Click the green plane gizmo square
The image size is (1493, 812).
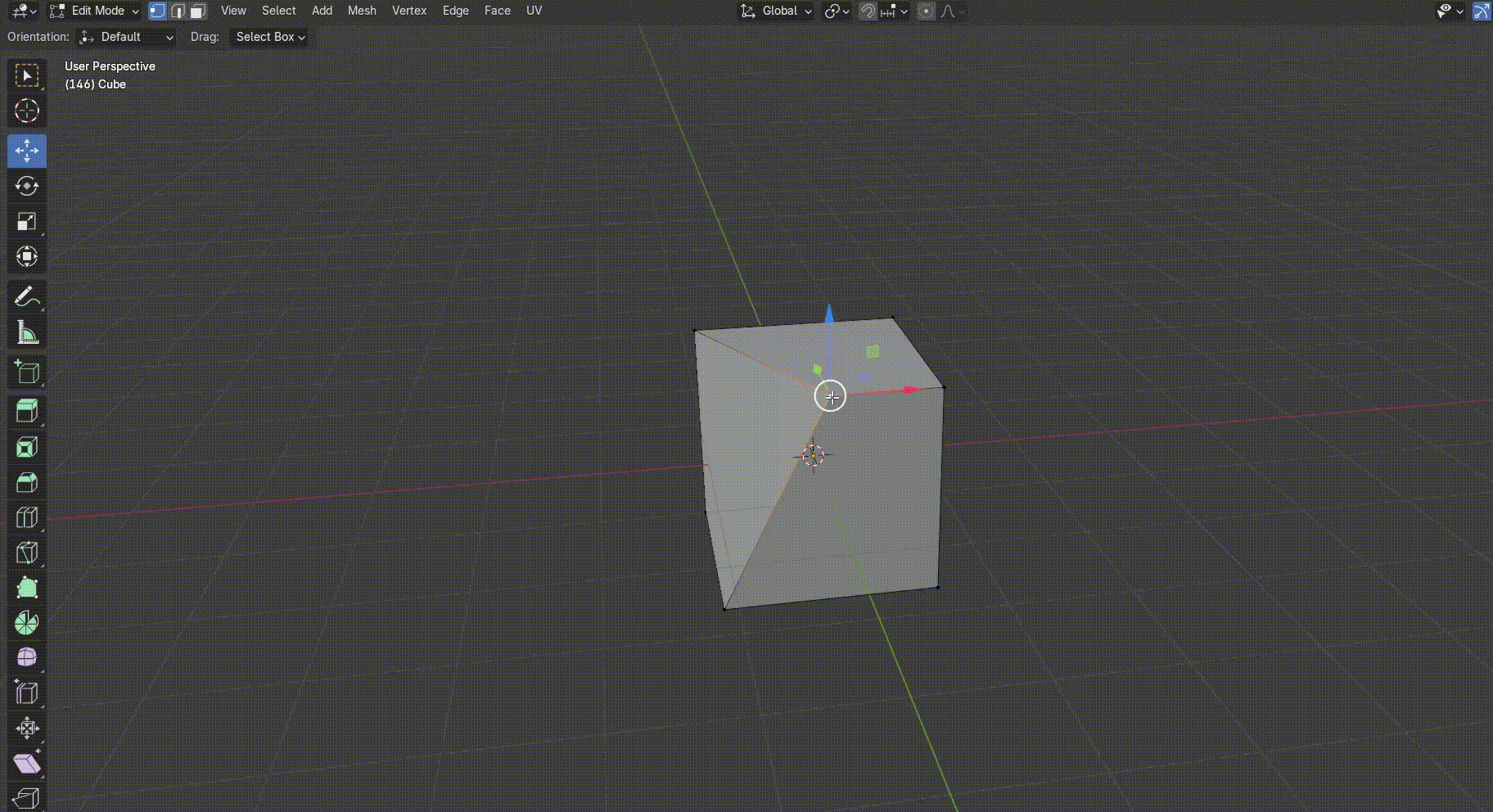873,352
